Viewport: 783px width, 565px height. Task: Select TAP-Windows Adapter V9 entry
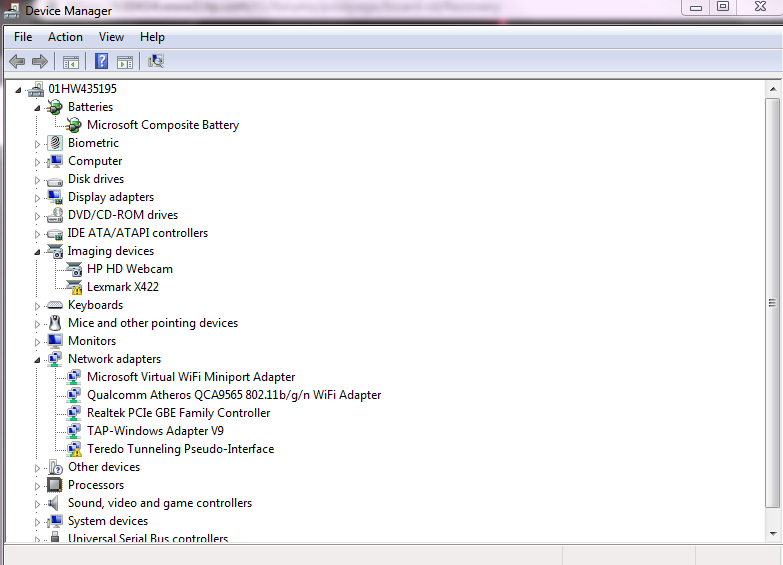(x=155, y=431)
